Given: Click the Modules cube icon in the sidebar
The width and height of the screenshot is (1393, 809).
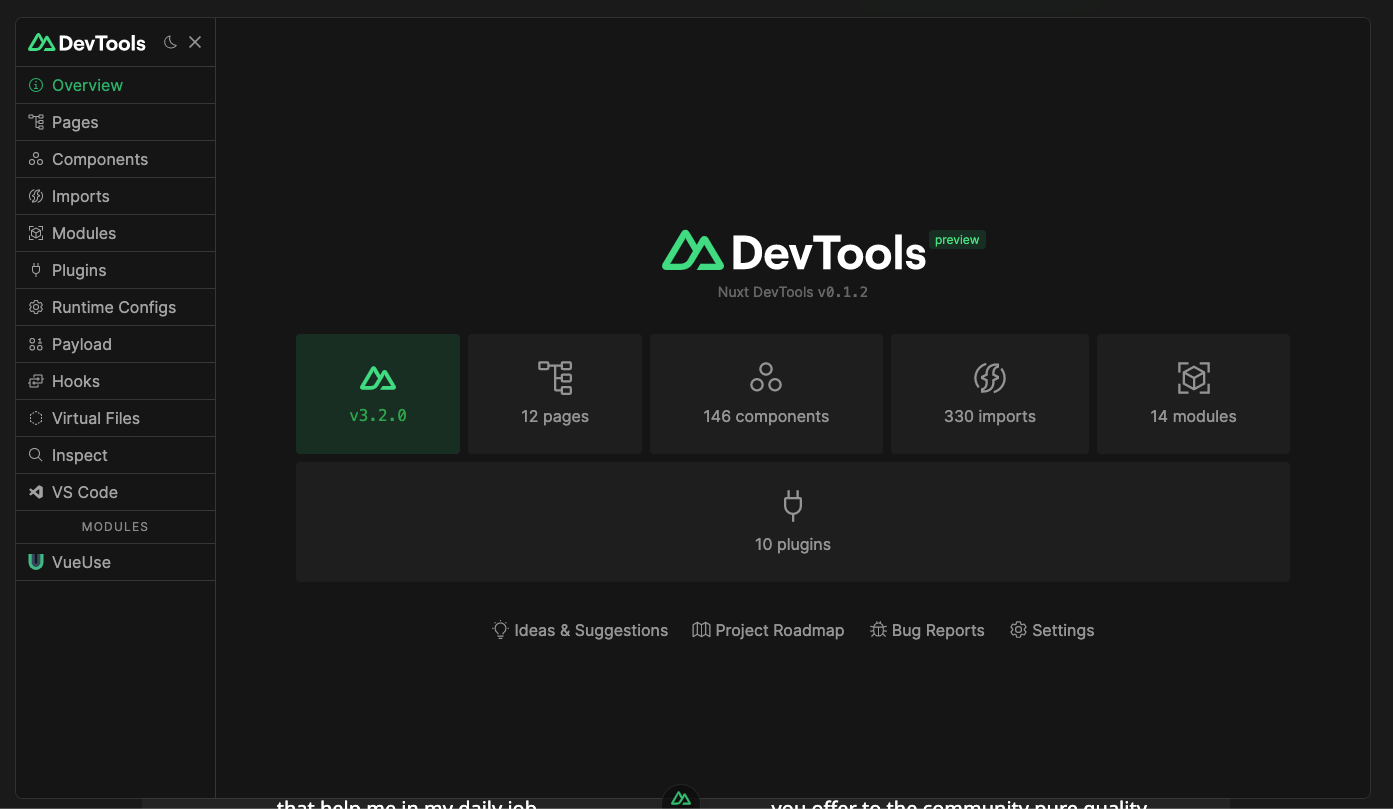Looking at the screenshot, I should tap(36, 233).
